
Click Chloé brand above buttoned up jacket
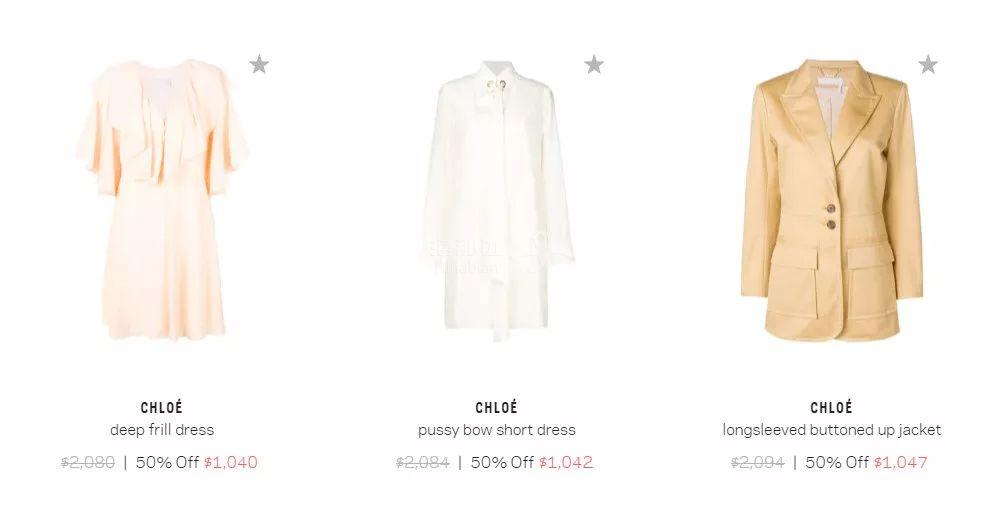[831, 407]
